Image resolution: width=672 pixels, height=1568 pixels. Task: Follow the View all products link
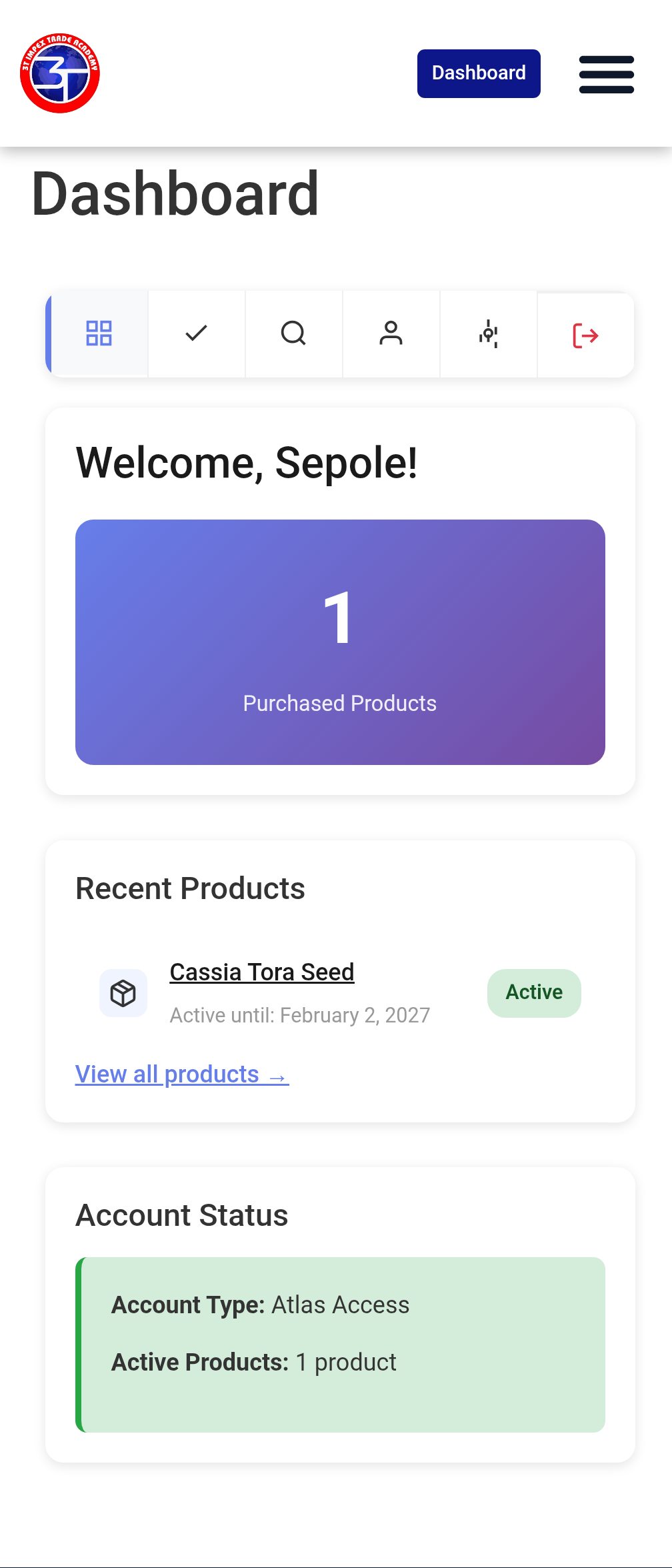tap(181, 1074)
